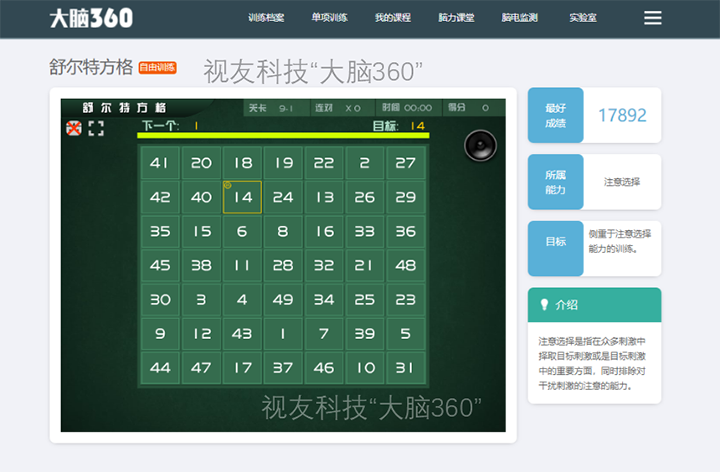Toggle fullscreen mode icon in game
The height and width of the screenshot is (472, 720).
tap(96, 128)
